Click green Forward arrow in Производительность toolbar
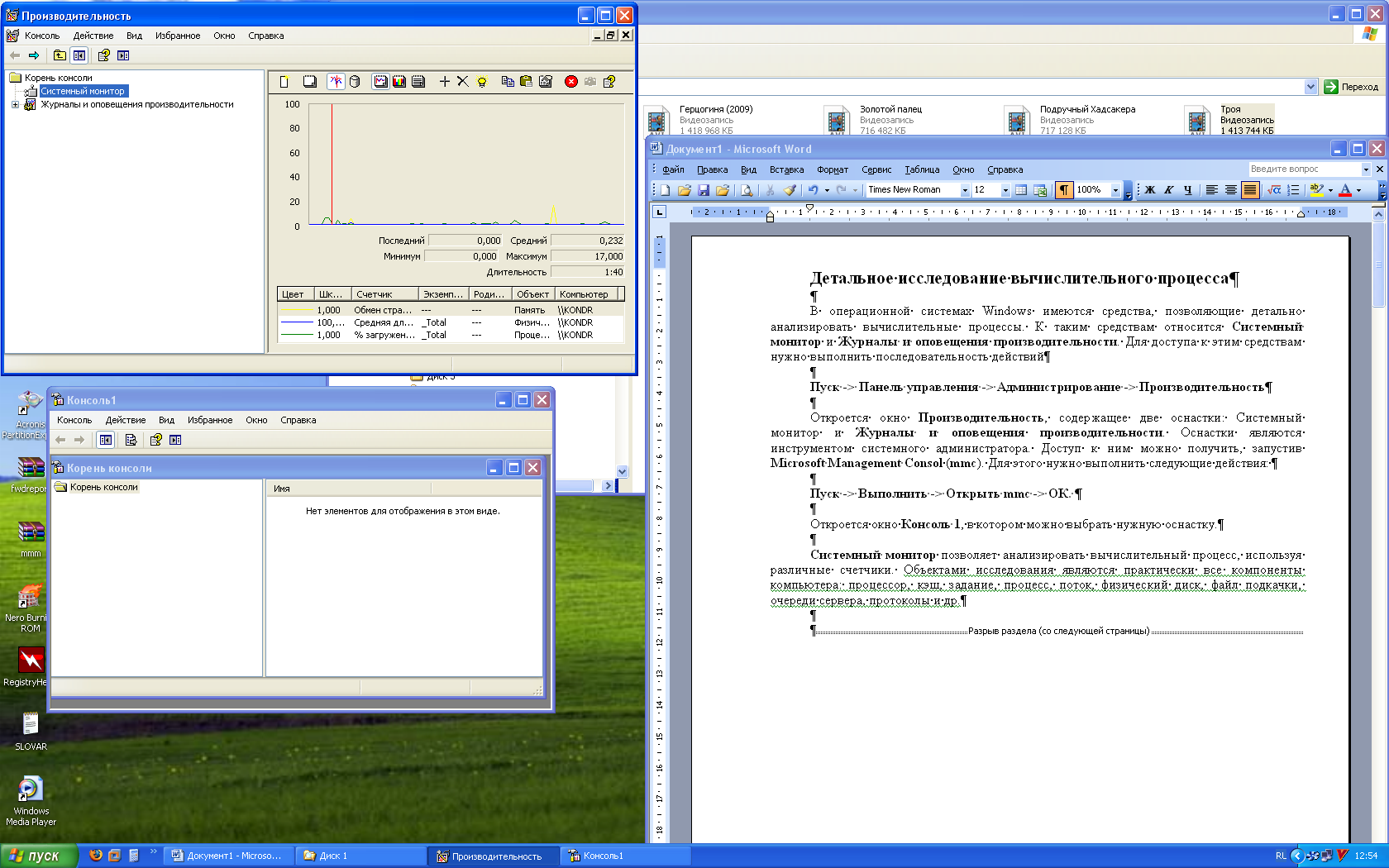 coord(34,55)
